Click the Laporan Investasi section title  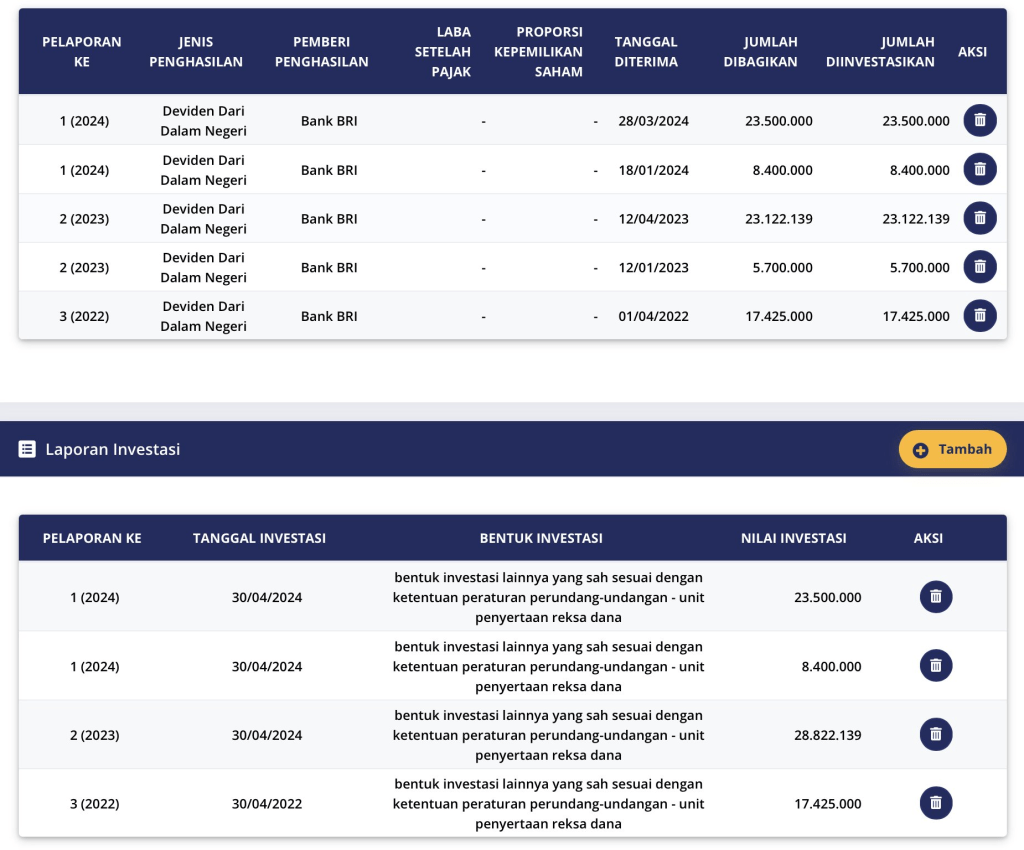click(112, 450)
